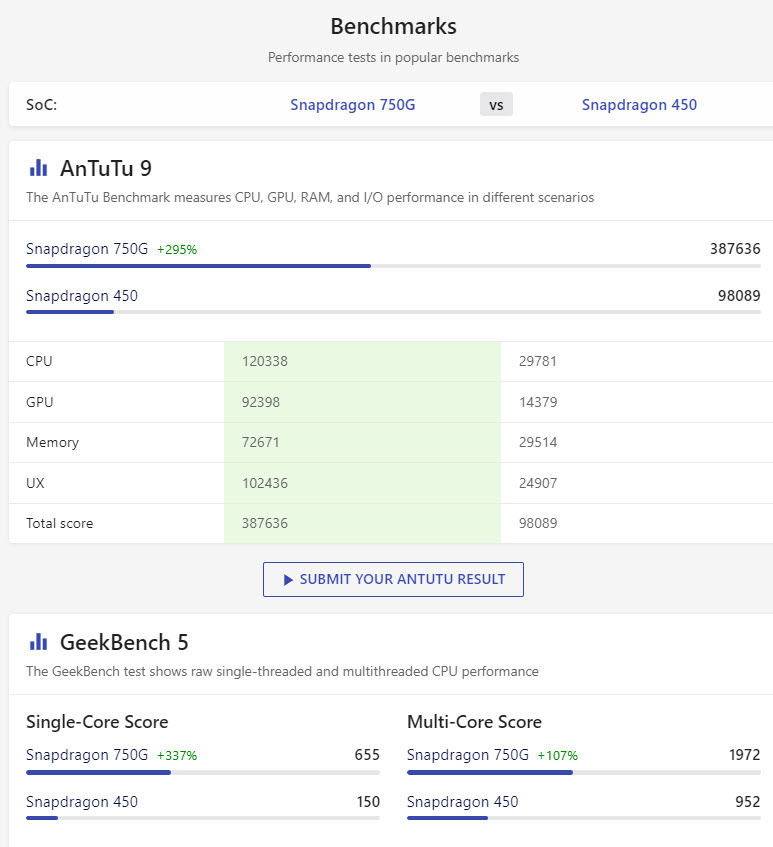
Task: Open the Snapdragon 450 link in SoC header
Action: click(x=639, y=105)
